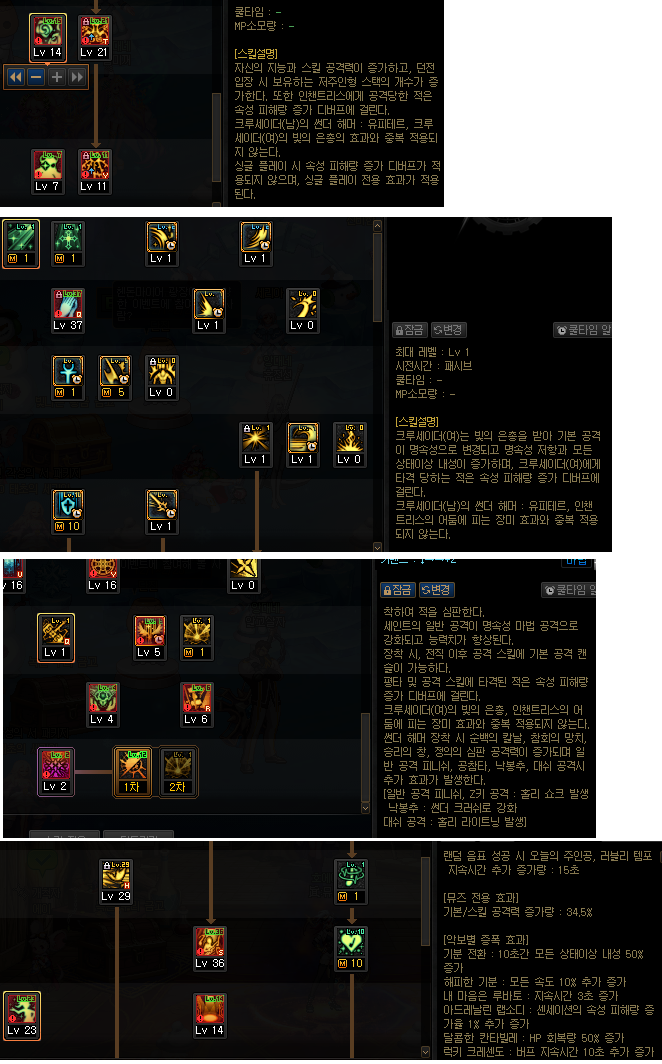
Task: Toggle the blue 잠금 lock button
Action: pyautogui.click(x=398, y=590)
